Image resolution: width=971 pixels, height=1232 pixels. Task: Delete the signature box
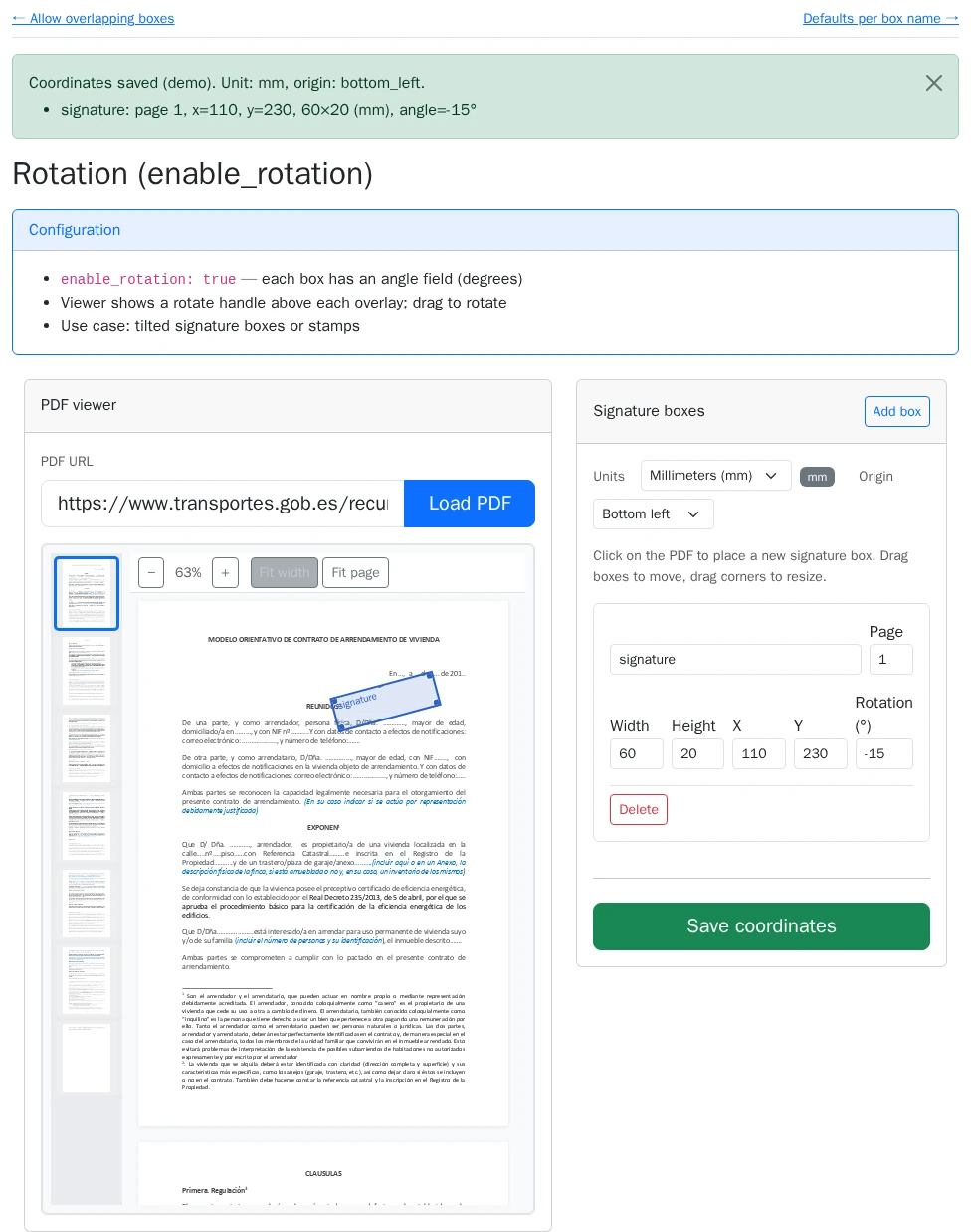[639, 809]
